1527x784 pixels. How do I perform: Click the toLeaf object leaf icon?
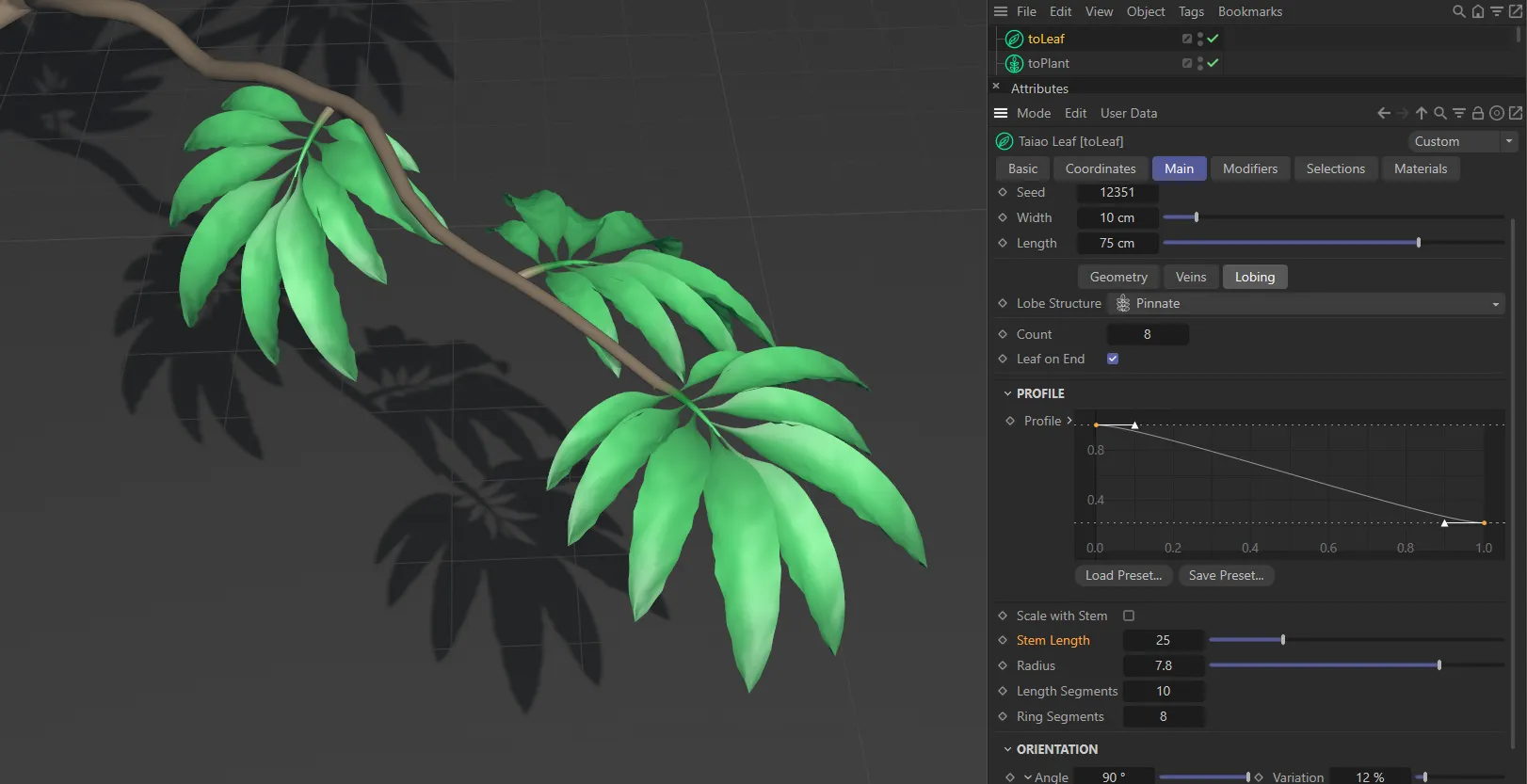click(1014, 39)
